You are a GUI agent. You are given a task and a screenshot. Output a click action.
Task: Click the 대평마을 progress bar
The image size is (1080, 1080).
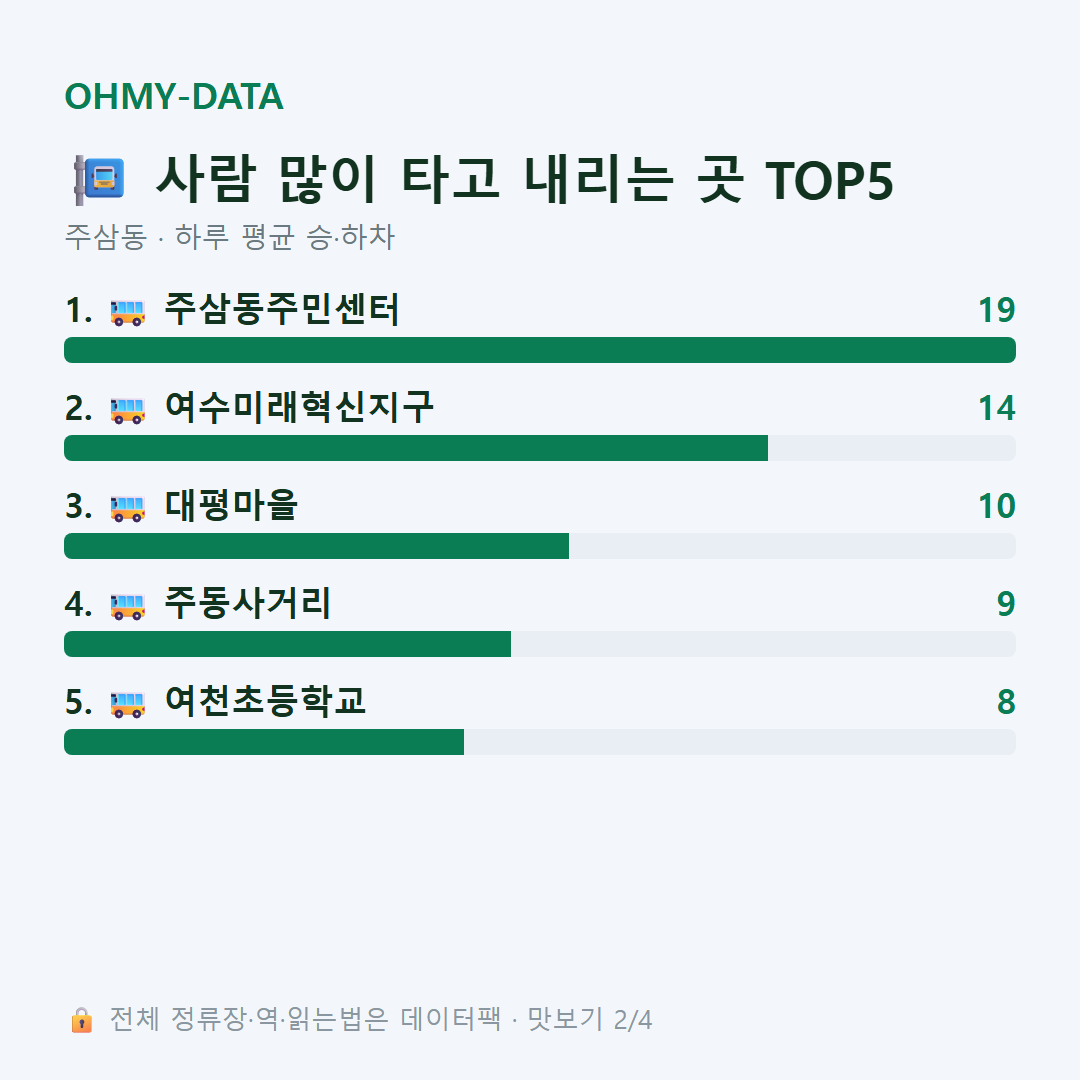tap(540, 546)
